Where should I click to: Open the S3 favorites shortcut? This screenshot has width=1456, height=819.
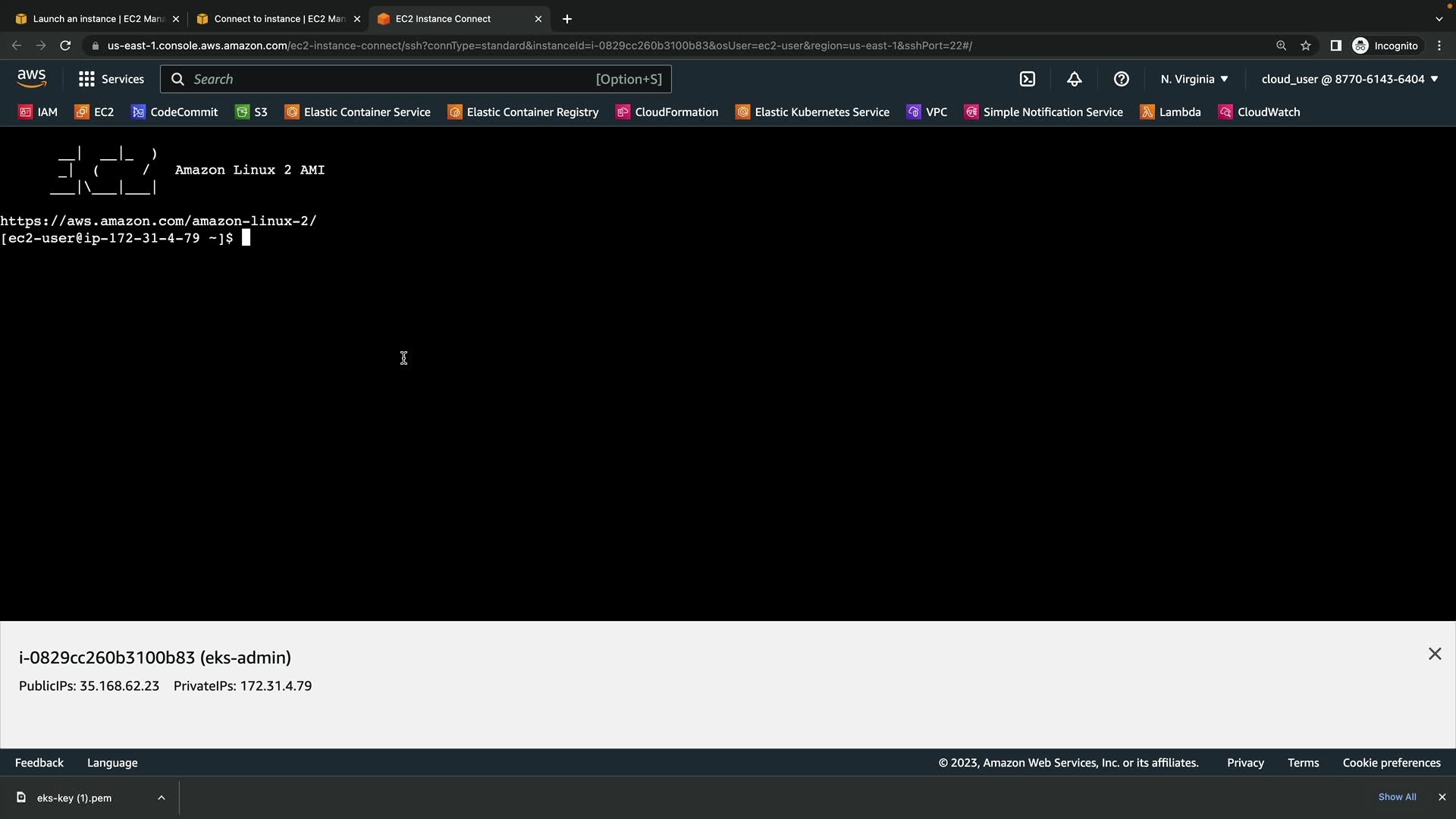pos(252,112)
